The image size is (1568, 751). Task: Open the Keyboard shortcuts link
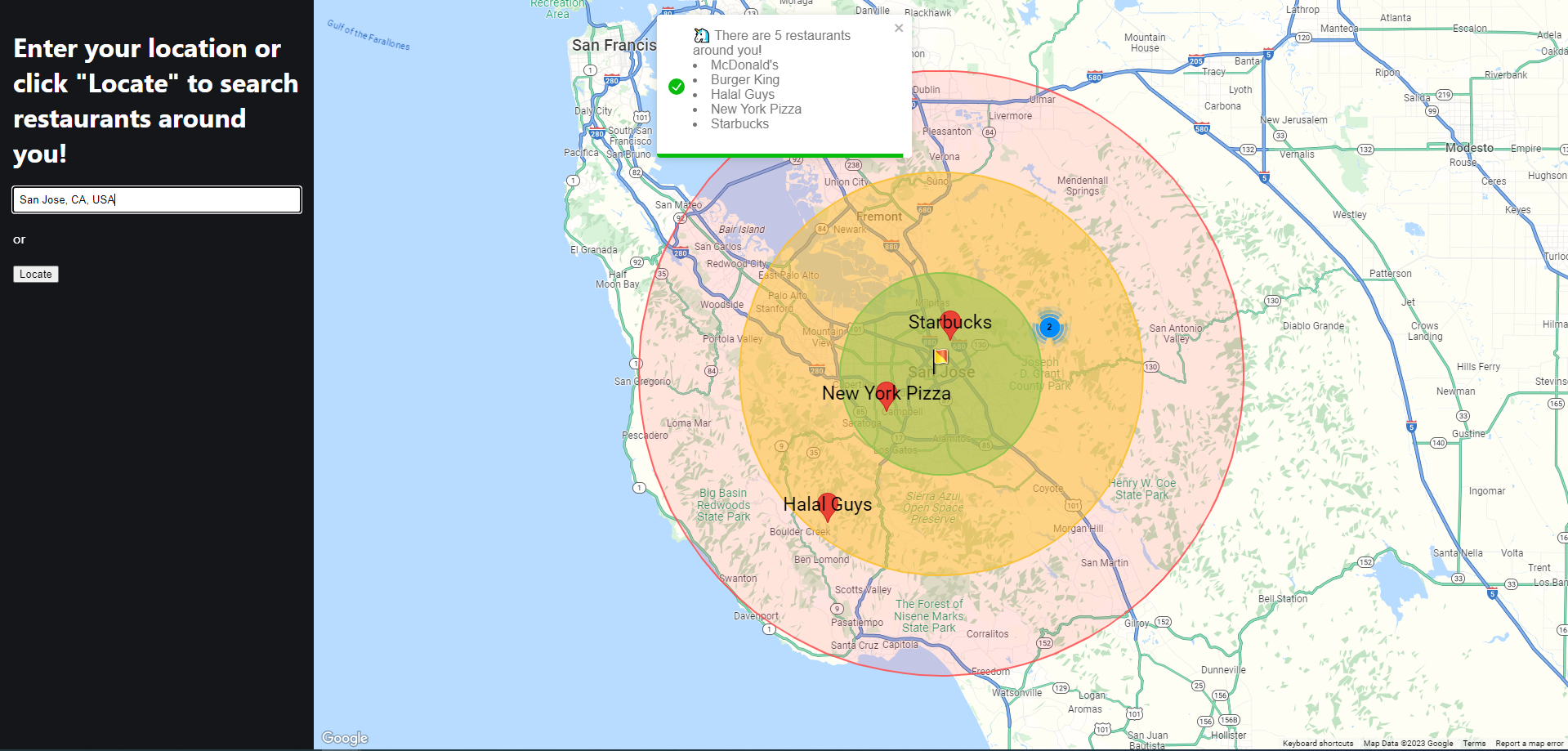click(x=1317, y=744)
